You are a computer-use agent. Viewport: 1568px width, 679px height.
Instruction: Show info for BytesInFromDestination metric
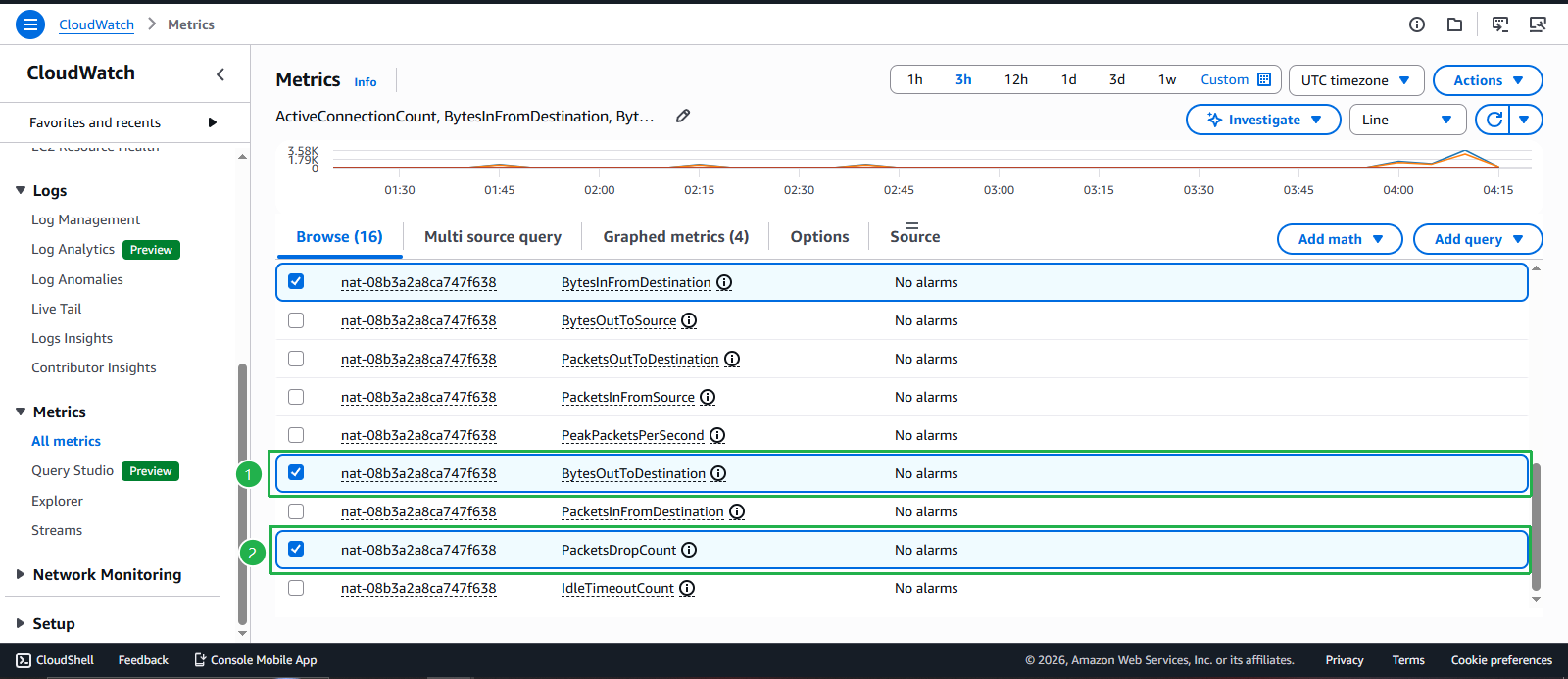[724, 282]
